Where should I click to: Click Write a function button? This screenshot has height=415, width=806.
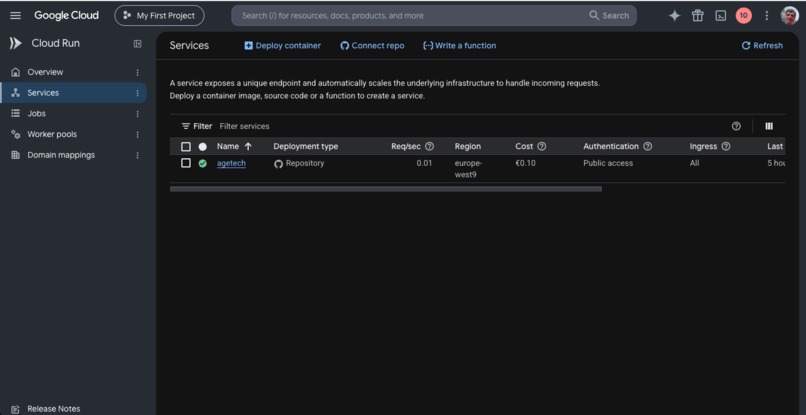point(460,45)
